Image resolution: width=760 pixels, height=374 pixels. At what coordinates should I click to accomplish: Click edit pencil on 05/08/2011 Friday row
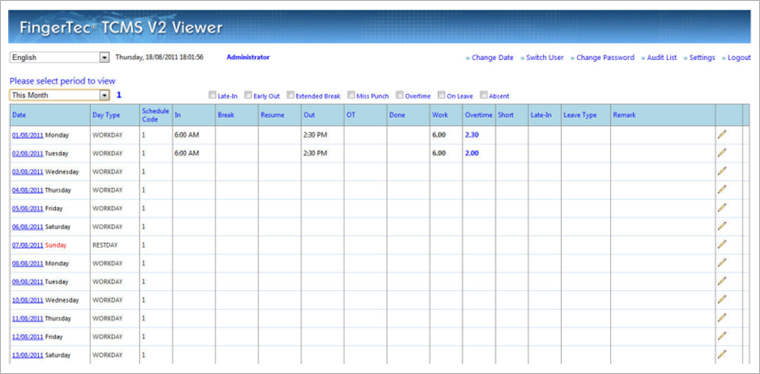(722, 208)
